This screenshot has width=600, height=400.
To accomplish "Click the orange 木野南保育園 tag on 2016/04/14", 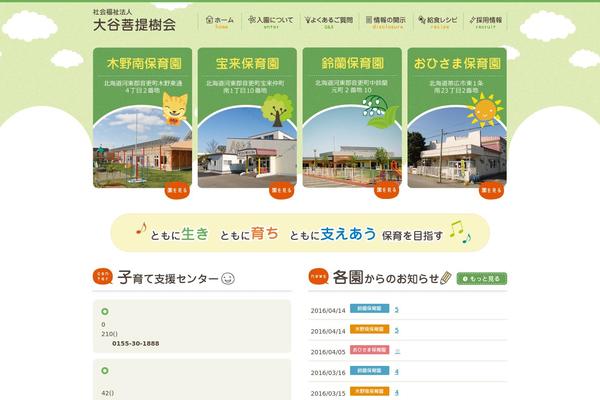I will pos(369,329).
